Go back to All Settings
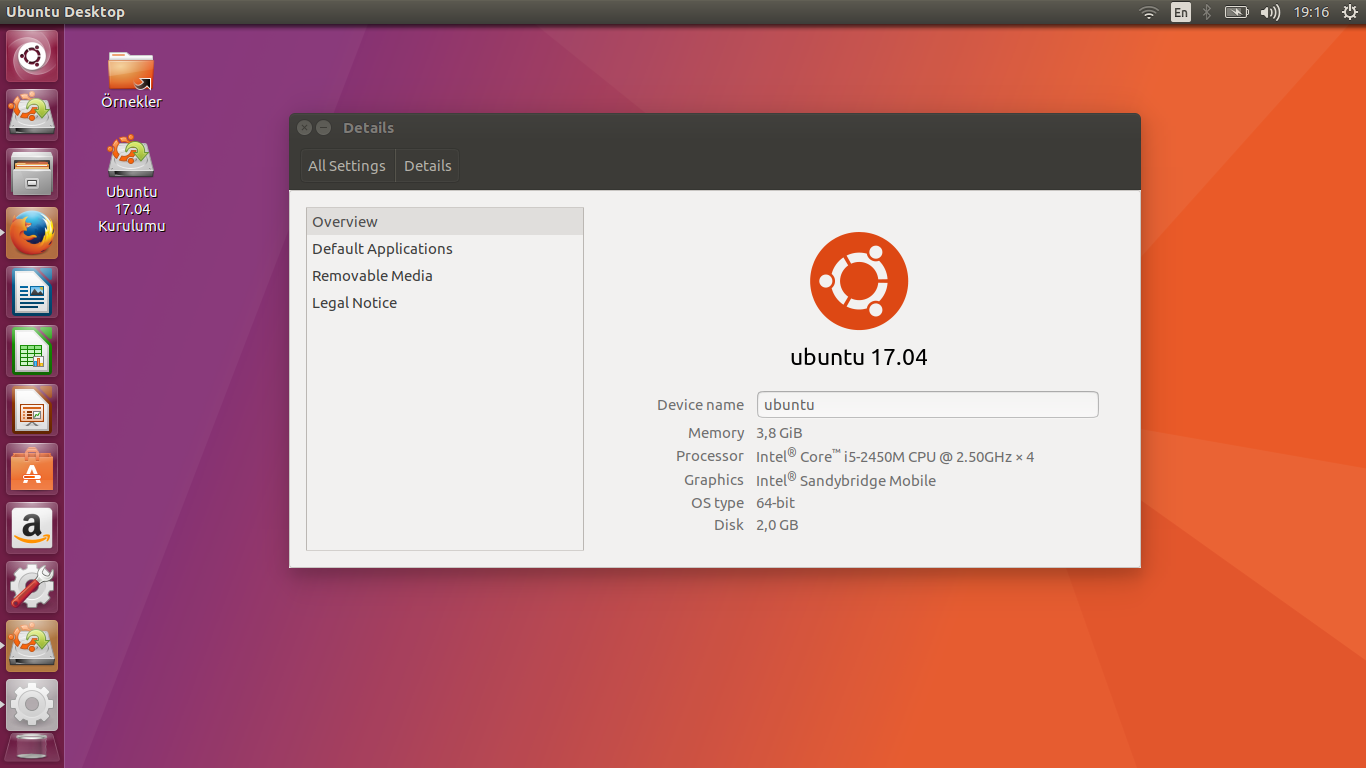Screen dimensions: 1366x768 tap(347, 166)
